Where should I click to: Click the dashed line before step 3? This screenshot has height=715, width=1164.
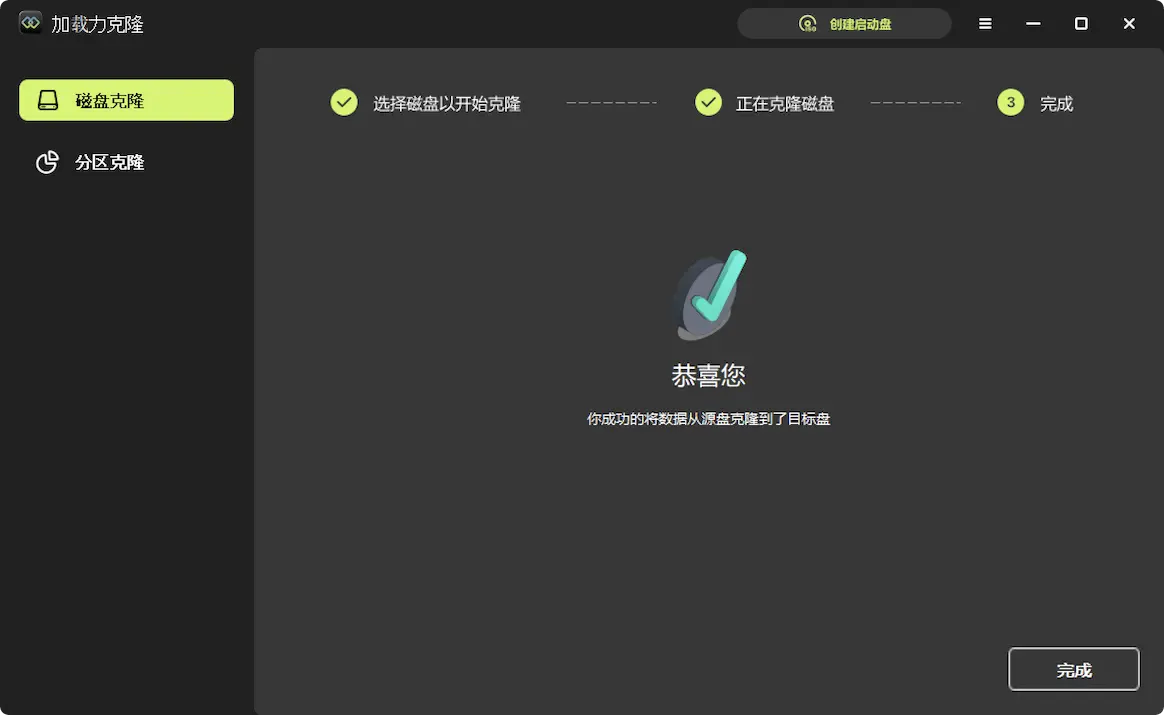tap(915, 102)
